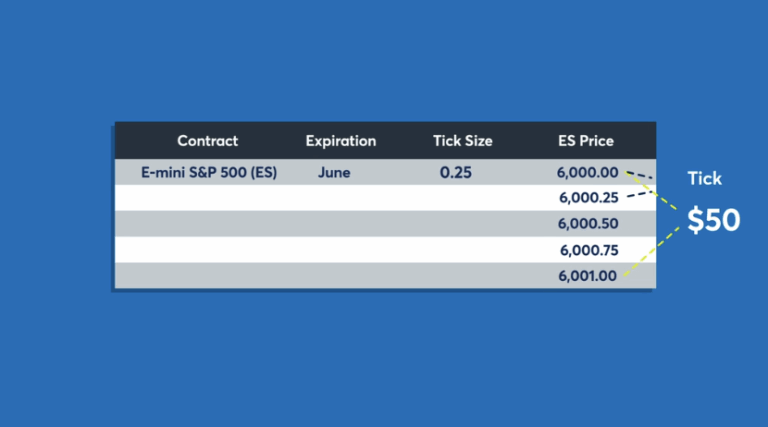768x427 pixels.
Task: Select the Expiration column header
Action: [x=340, y=141]
